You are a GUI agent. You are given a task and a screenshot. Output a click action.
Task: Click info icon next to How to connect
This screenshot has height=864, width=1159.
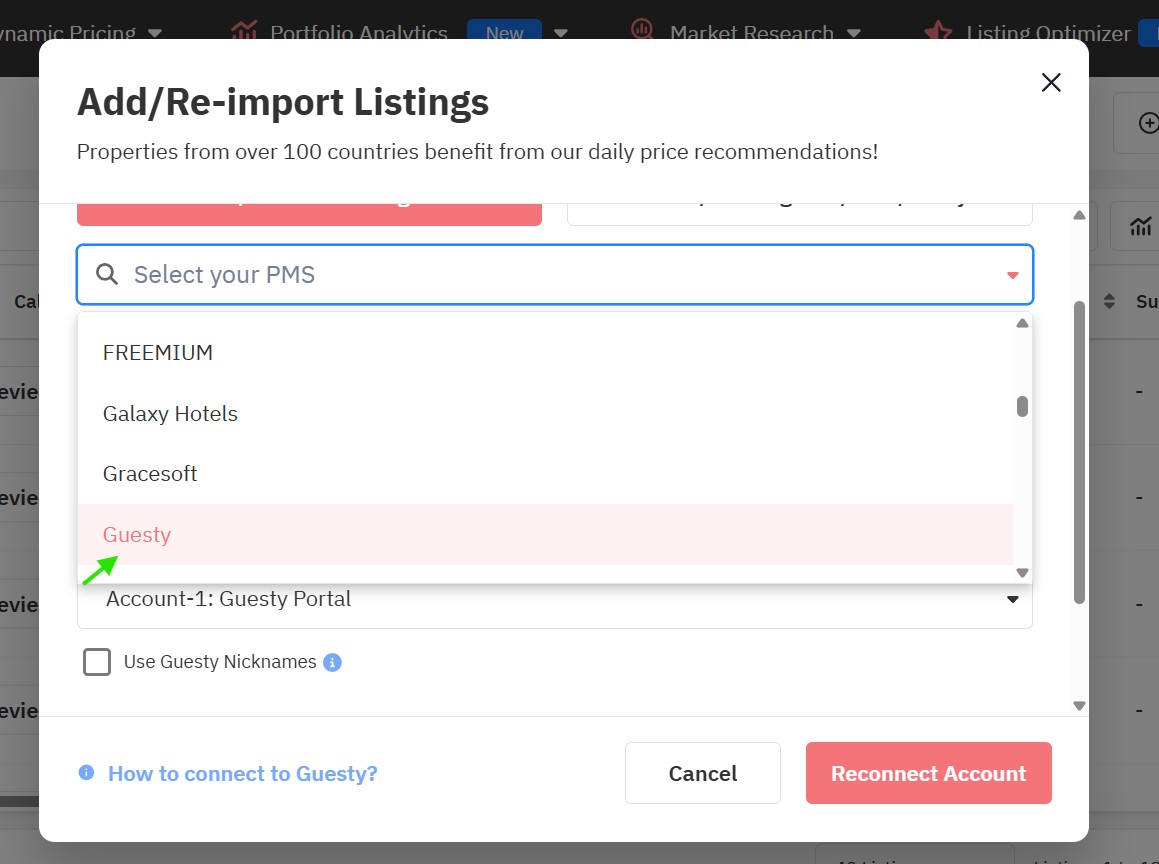[87, 773]
